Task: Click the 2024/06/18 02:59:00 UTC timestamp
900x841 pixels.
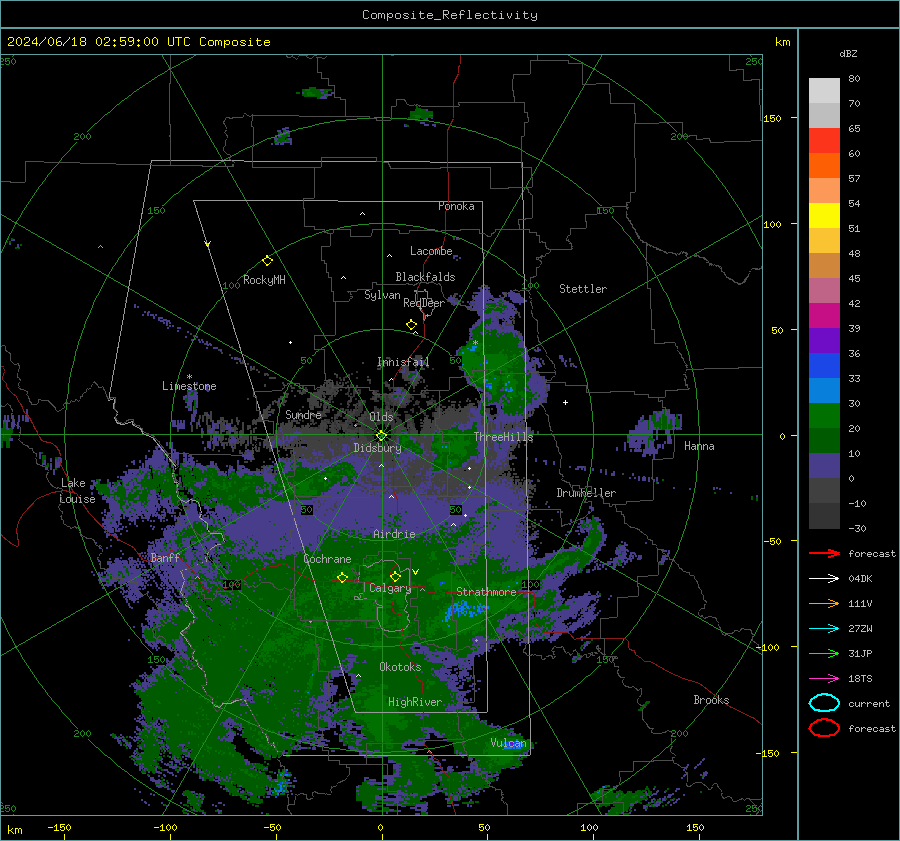Action: tap(99, 42)
